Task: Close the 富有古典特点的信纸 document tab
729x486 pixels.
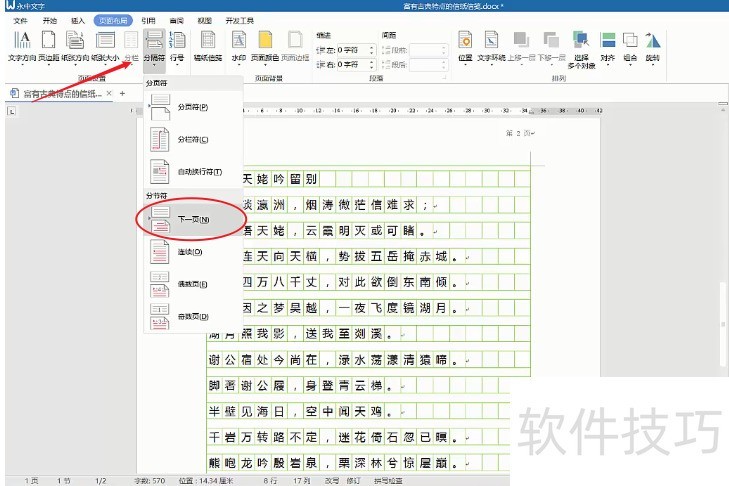Action: tap(109, 93)
